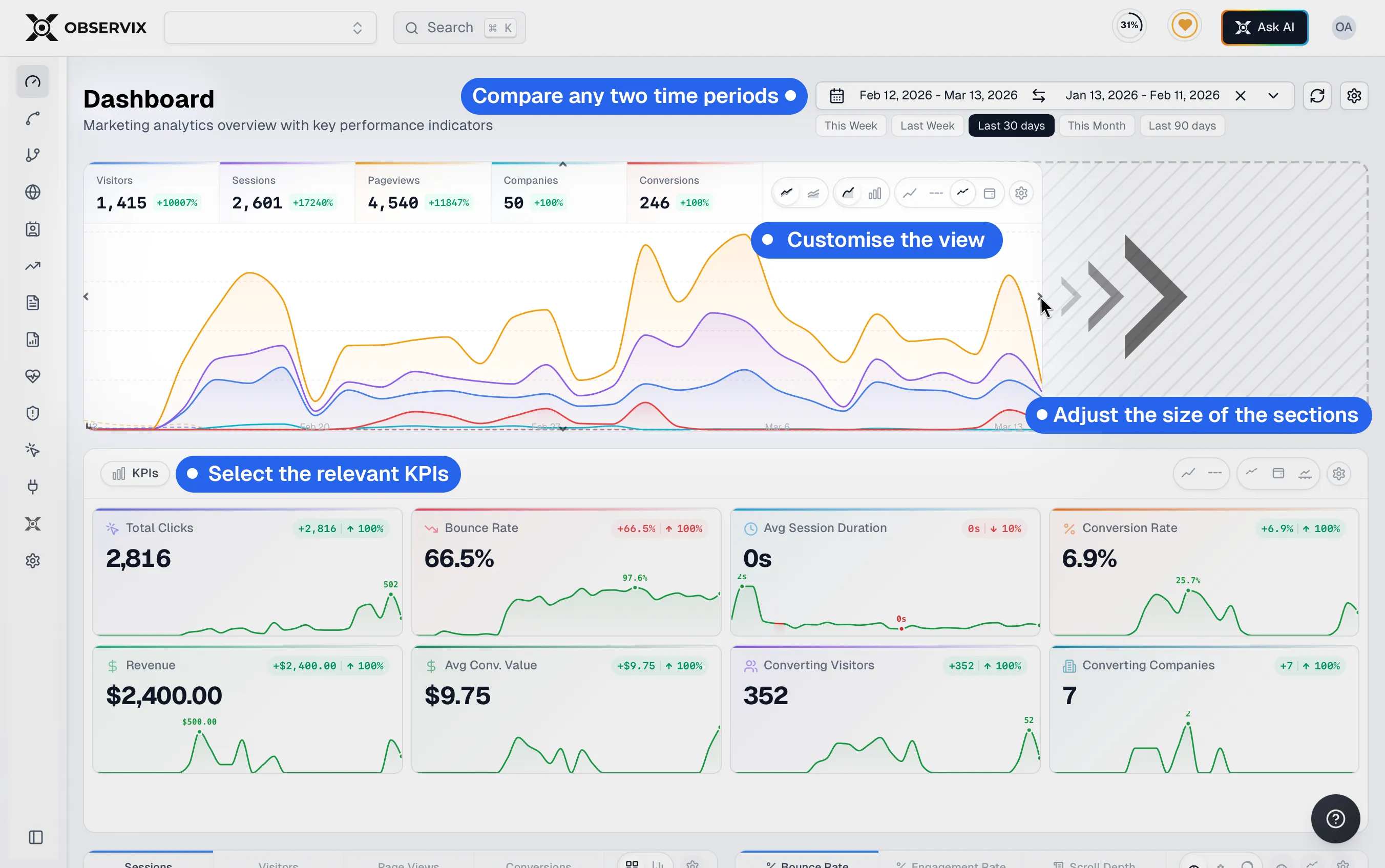Toggle the stacked area chart mode
Screen dimensions: 1385x868
pos(813,194)
